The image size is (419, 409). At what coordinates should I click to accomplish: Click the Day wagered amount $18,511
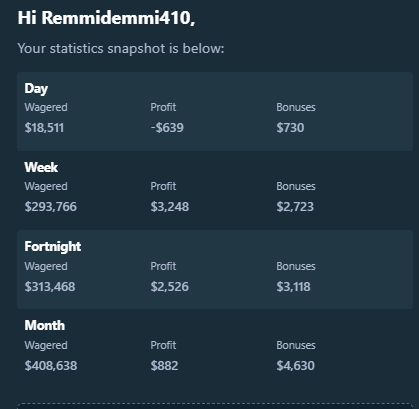click(x=44, y=128)
